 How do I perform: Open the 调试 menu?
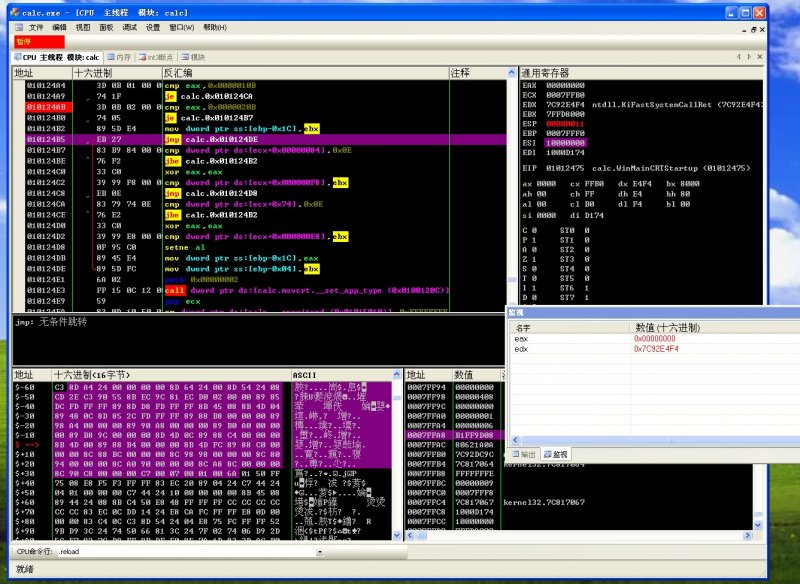130,28
